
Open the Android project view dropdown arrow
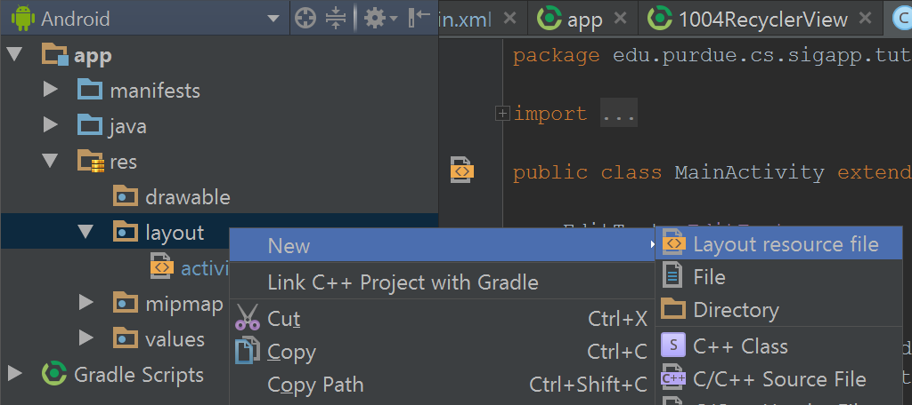pyautogui.click(x=273, y=19)
